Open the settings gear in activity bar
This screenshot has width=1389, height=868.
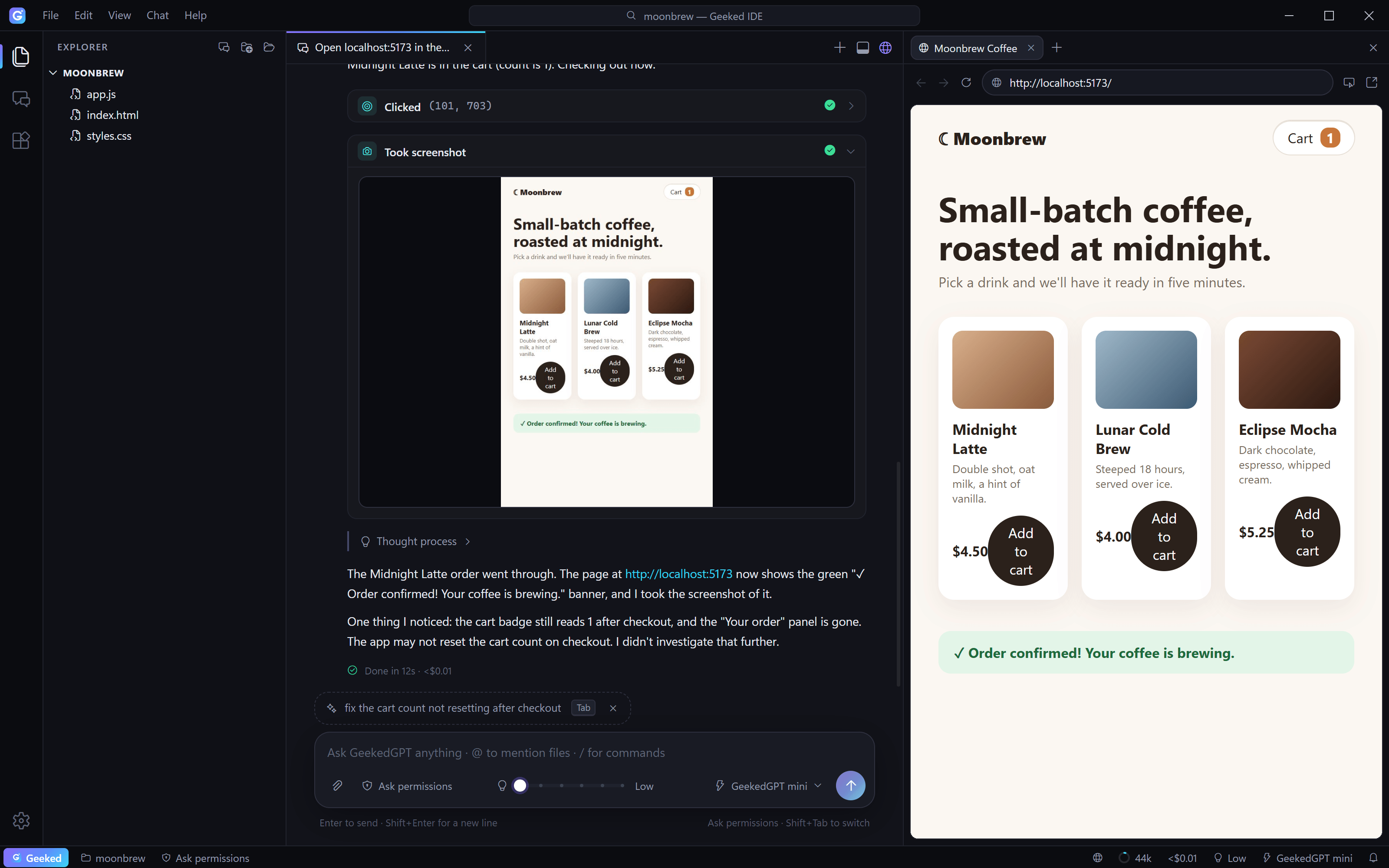[21, 820]
